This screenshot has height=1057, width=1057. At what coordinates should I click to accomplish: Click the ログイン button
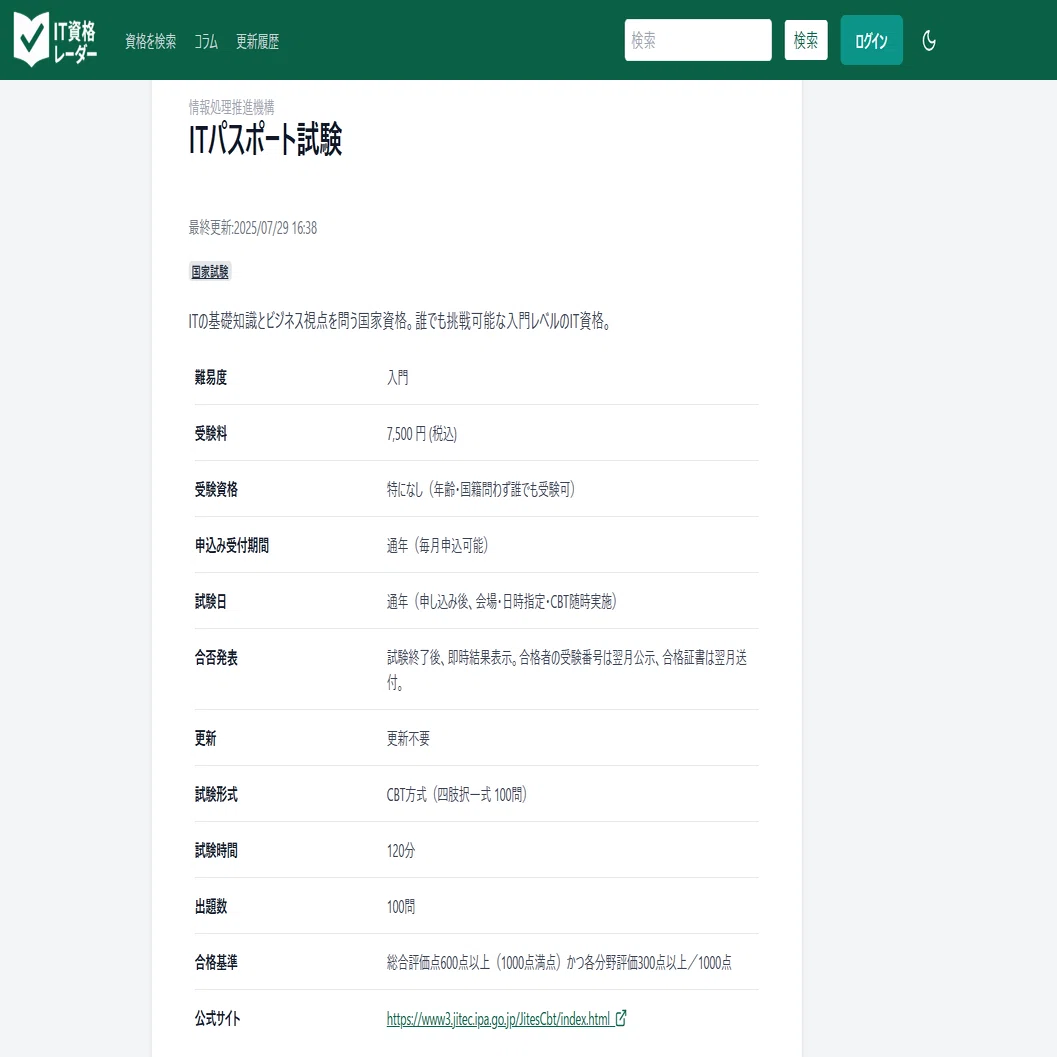point(871,40)
